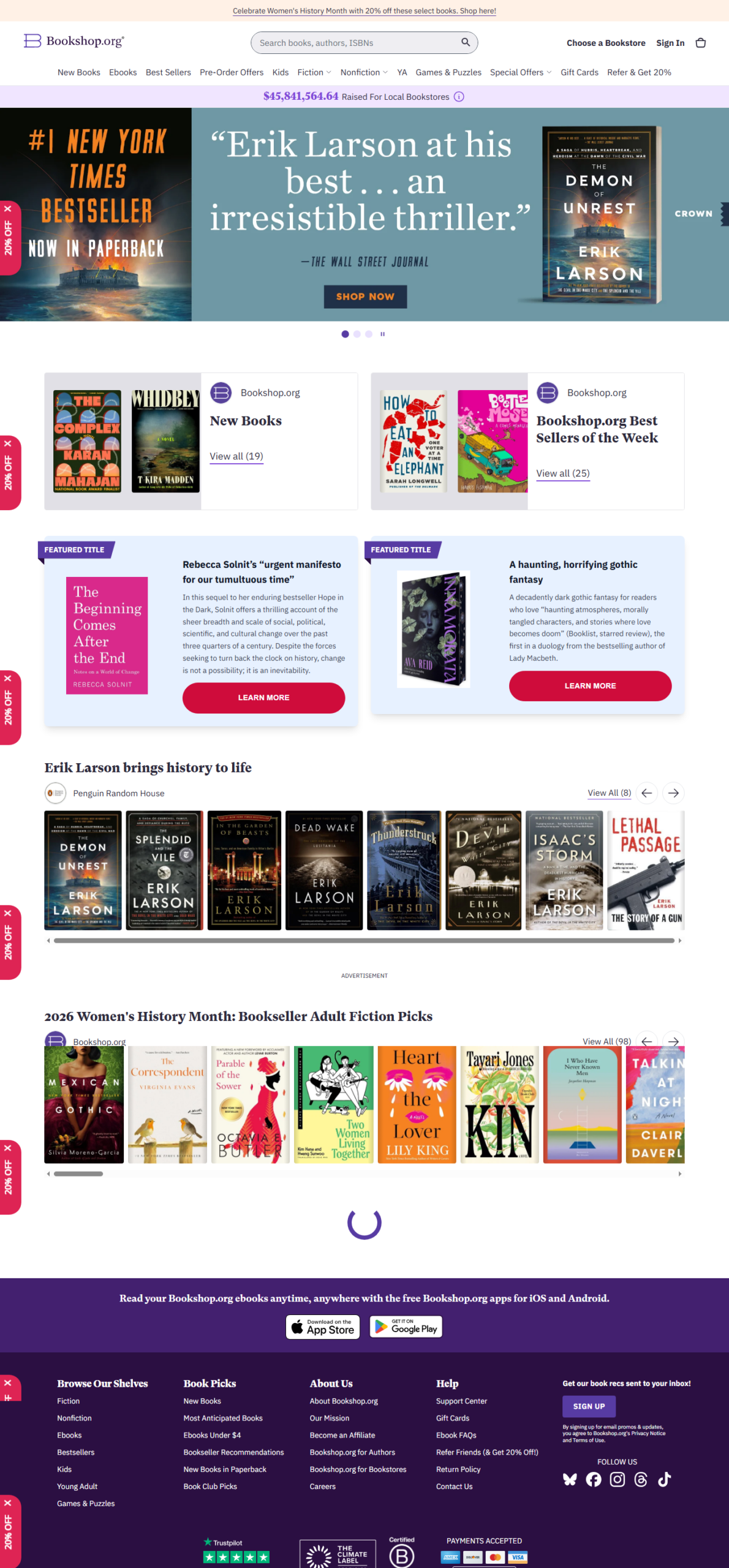Select the third carousel slide dot
This screenshot has width=729, height=1568.
(x=369, y=334)
